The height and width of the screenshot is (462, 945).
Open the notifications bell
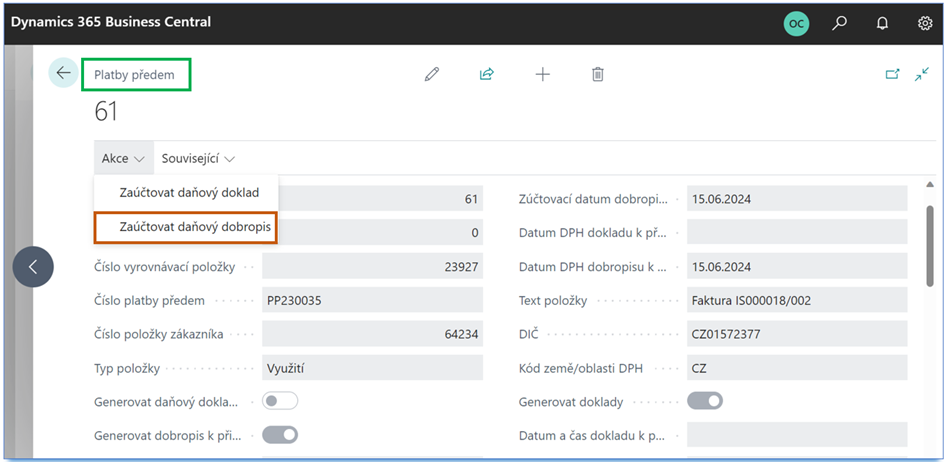coord(882,23)
